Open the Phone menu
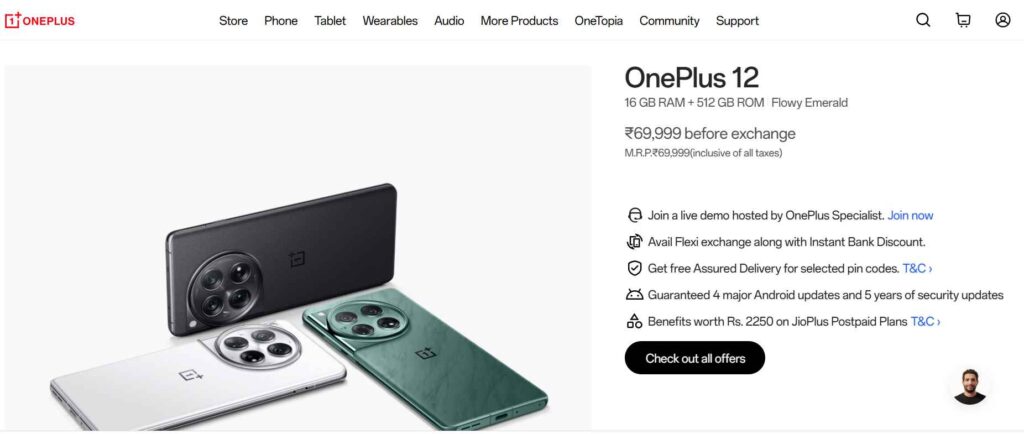Screen dimensions: 1024x434 pyautogui.click(x=281, y=21)
